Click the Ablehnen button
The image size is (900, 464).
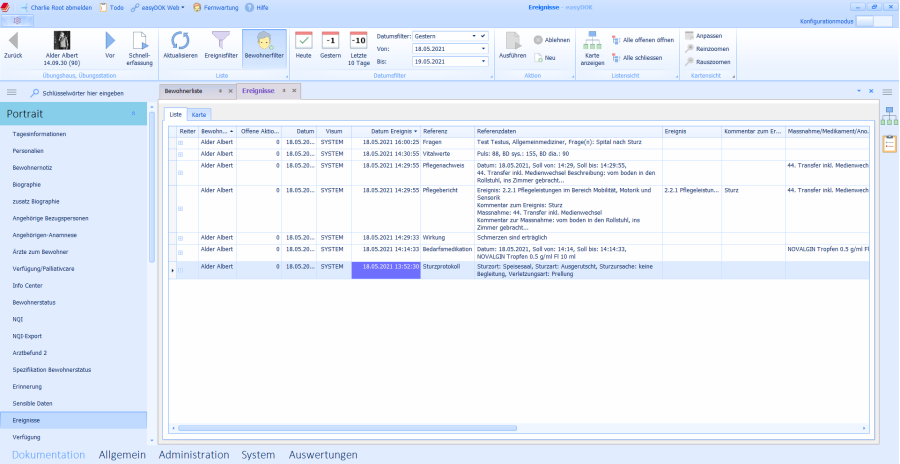coord(551,39)
